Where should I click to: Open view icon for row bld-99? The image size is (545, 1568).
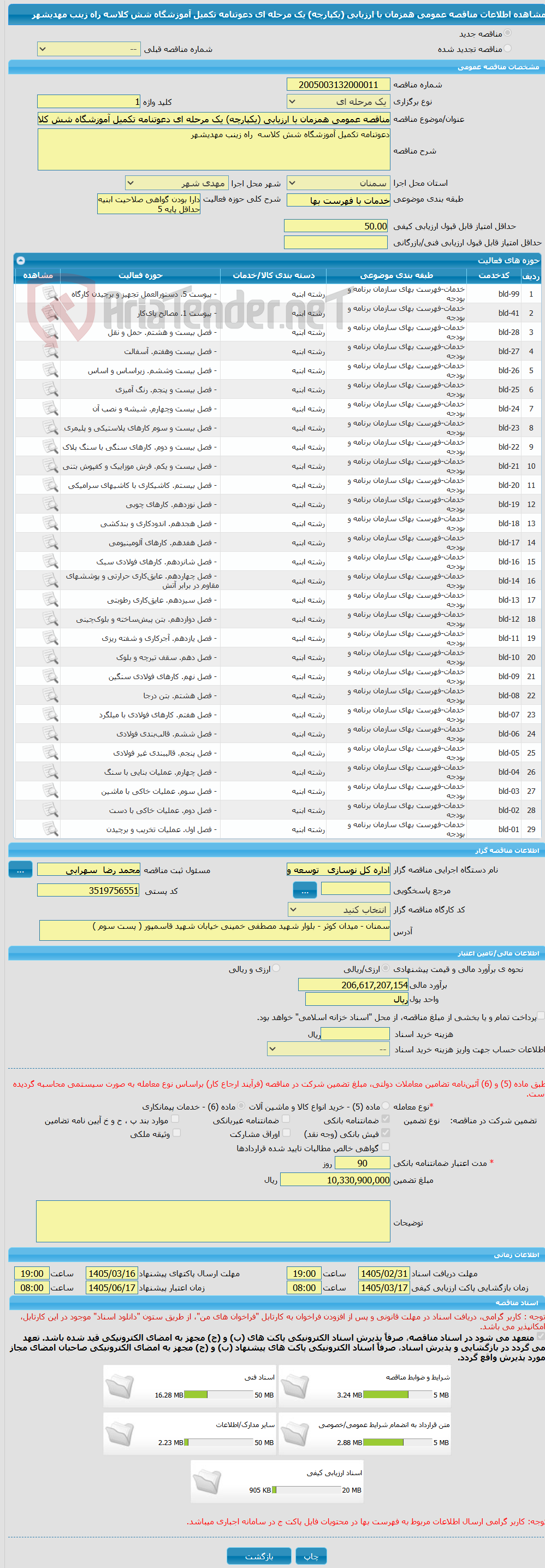click(50, 294)
